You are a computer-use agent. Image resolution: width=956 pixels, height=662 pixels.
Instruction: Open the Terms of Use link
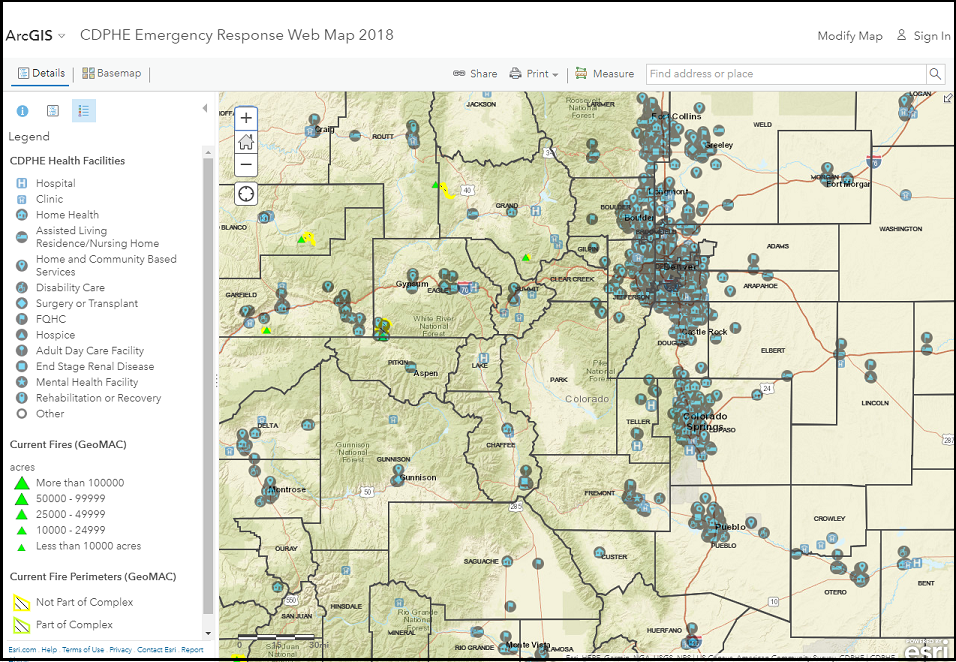(x=82, y=649)
